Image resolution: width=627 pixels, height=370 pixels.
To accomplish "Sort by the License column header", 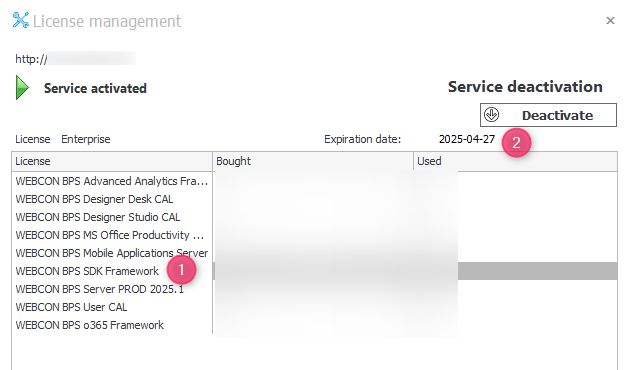I will (112, 161).
